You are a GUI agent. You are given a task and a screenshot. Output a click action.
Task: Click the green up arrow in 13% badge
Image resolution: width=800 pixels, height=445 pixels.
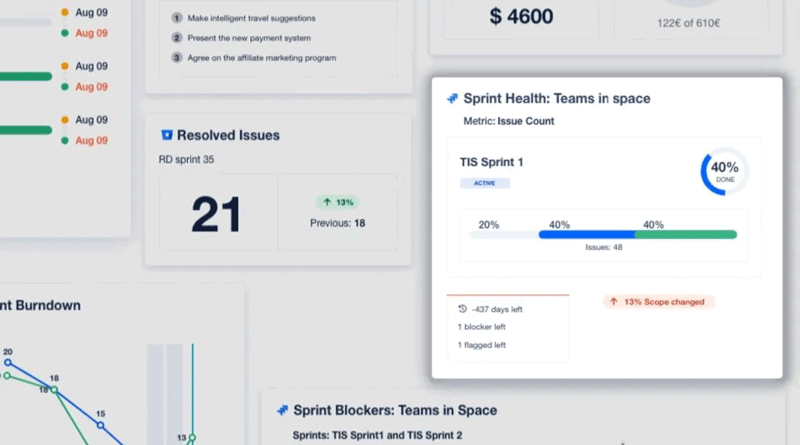pos(327,202)
